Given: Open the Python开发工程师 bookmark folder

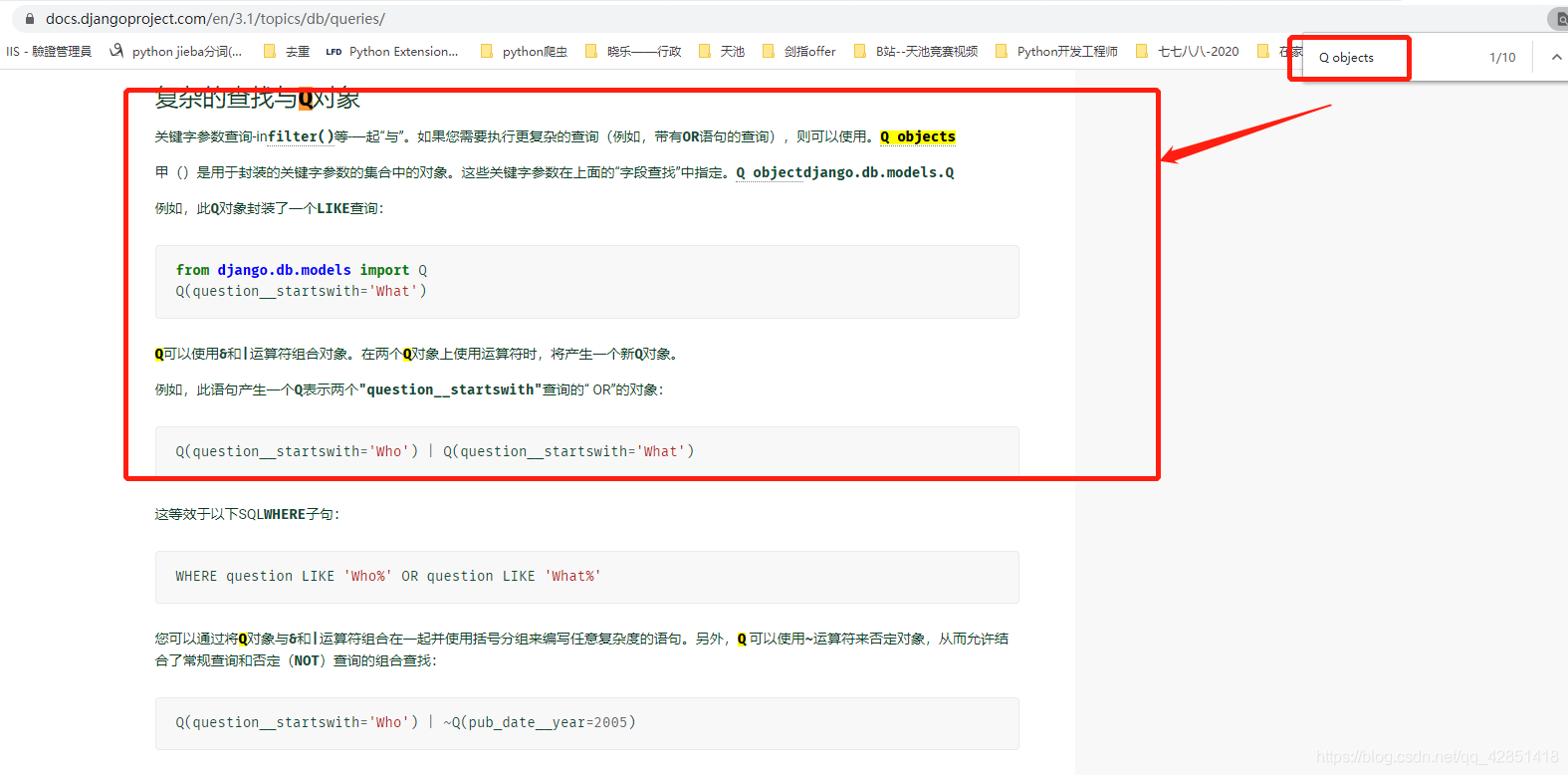Looking at the screenshot, I should [1056, 52].
